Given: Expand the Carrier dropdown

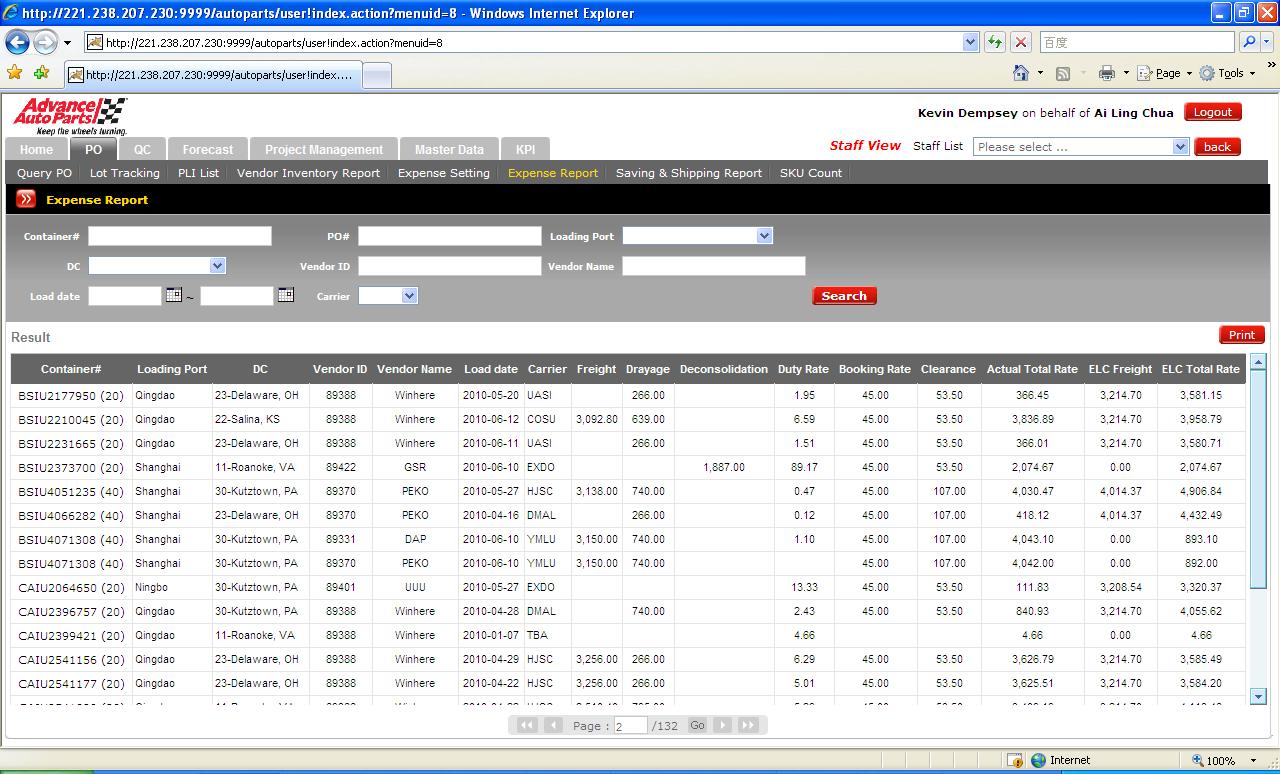Looking at the screenshot, I should point(408,296).
